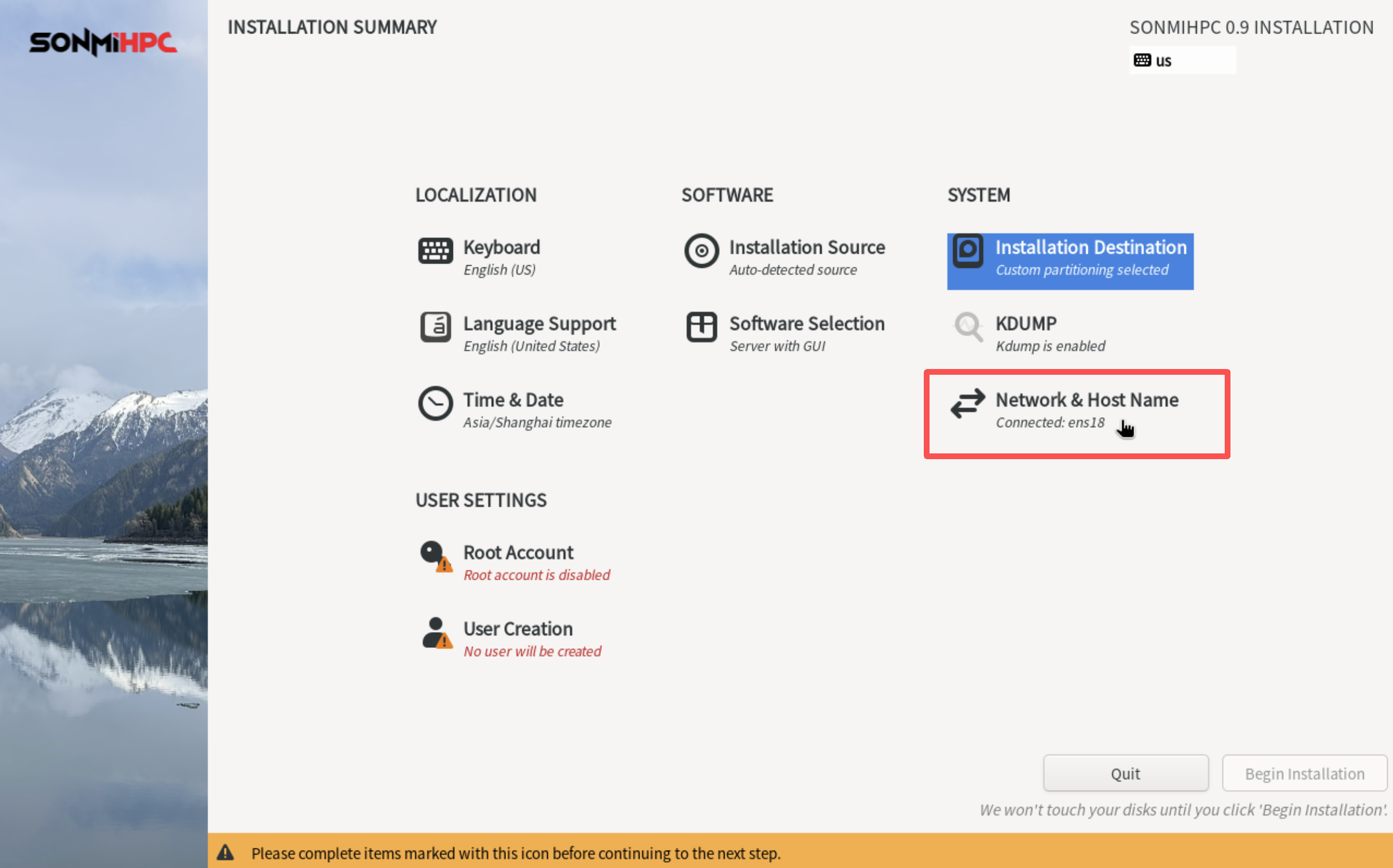
Task: Click the Time & Date clock icon
Action: click(x=435, y=403)
